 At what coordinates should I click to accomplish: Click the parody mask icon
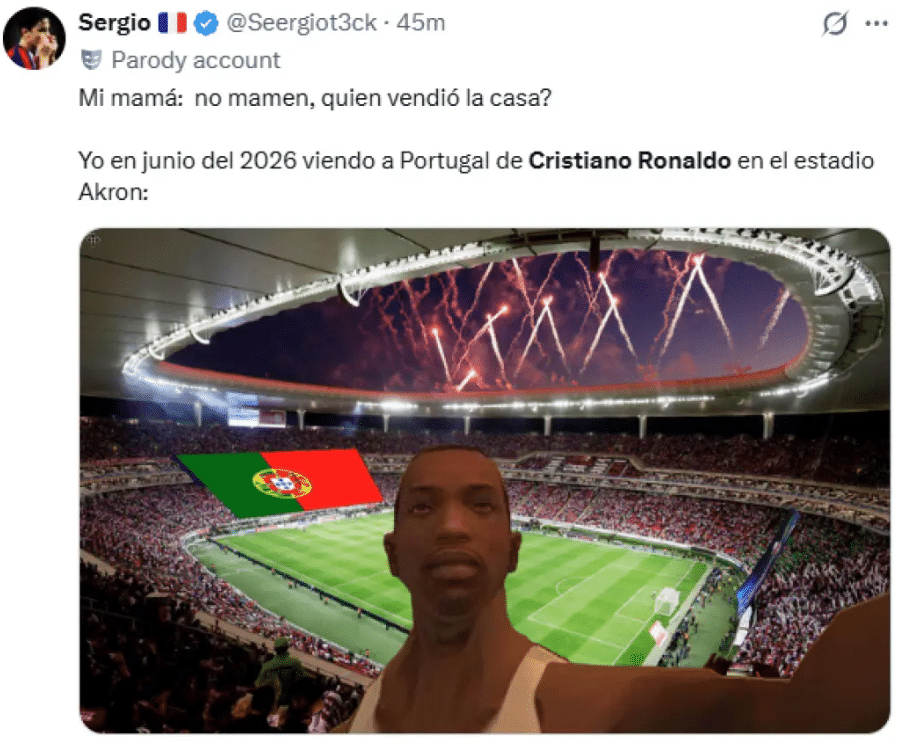pos(91,60)
